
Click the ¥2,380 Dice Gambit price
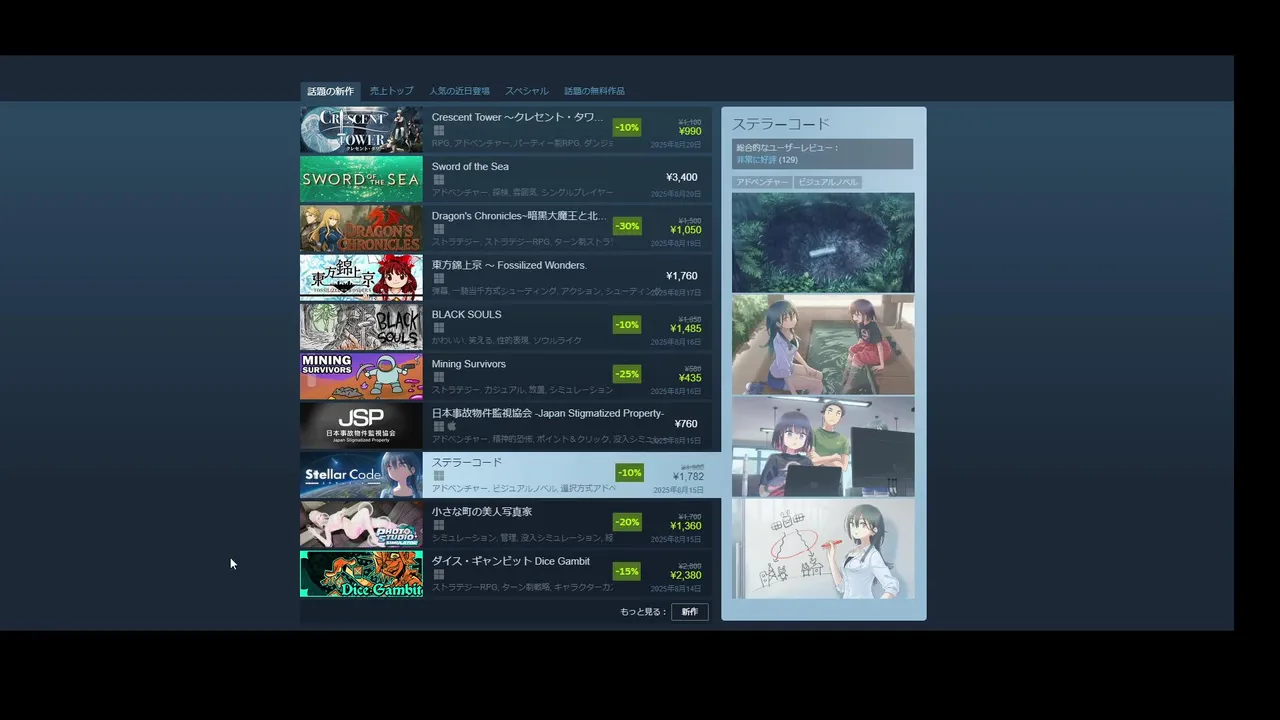click(x=686, y=575)
